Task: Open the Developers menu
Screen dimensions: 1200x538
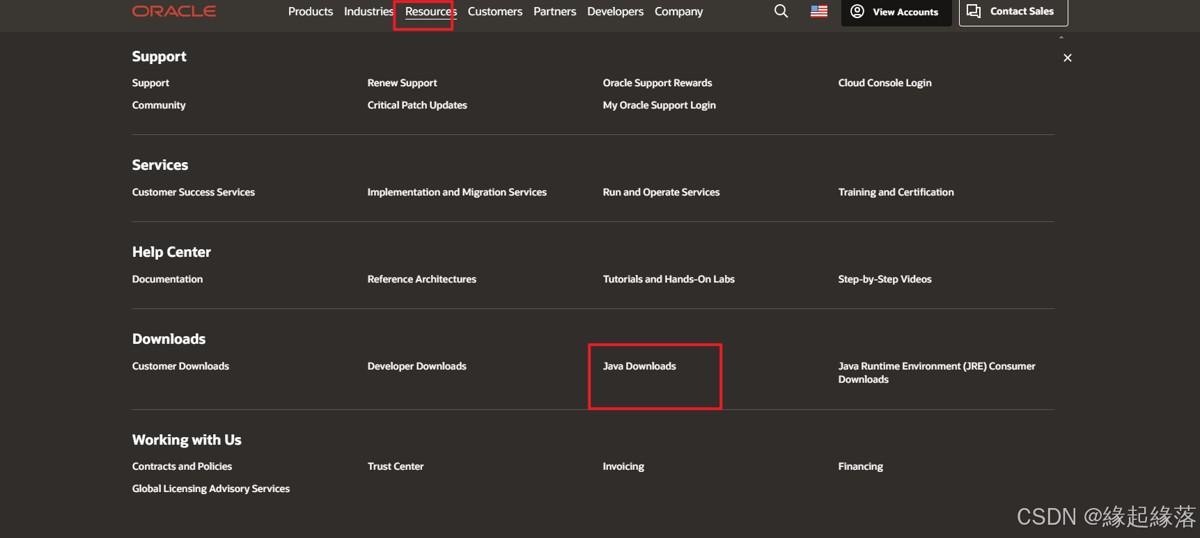Action: [615, 12]
